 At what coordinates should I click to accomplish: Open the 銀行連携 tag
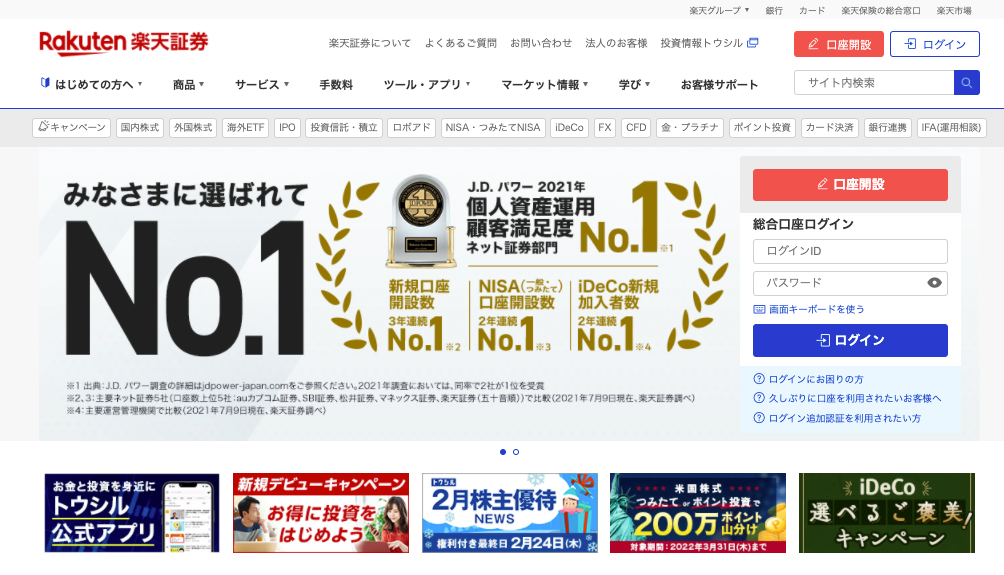[887, 127]
